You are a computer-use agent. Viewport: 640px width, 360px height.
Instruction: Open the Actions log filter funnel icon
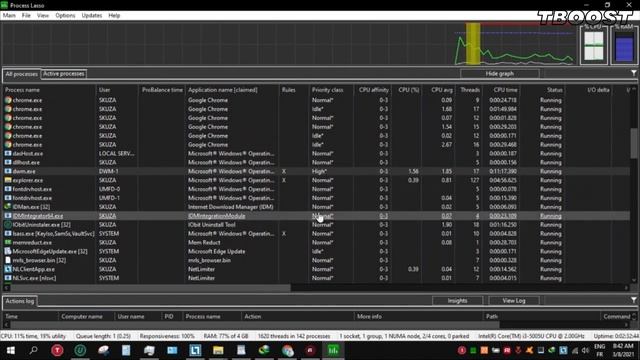click(633, 300)
